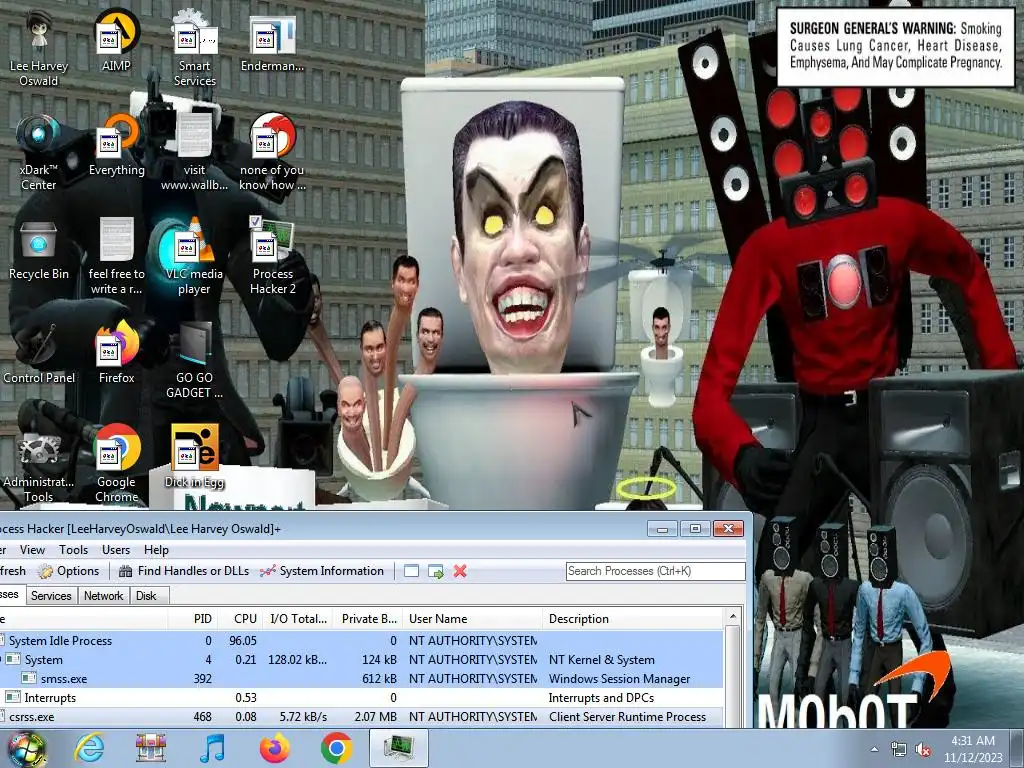Click 'Client Server Runtime Process' description text

point(627,716)
